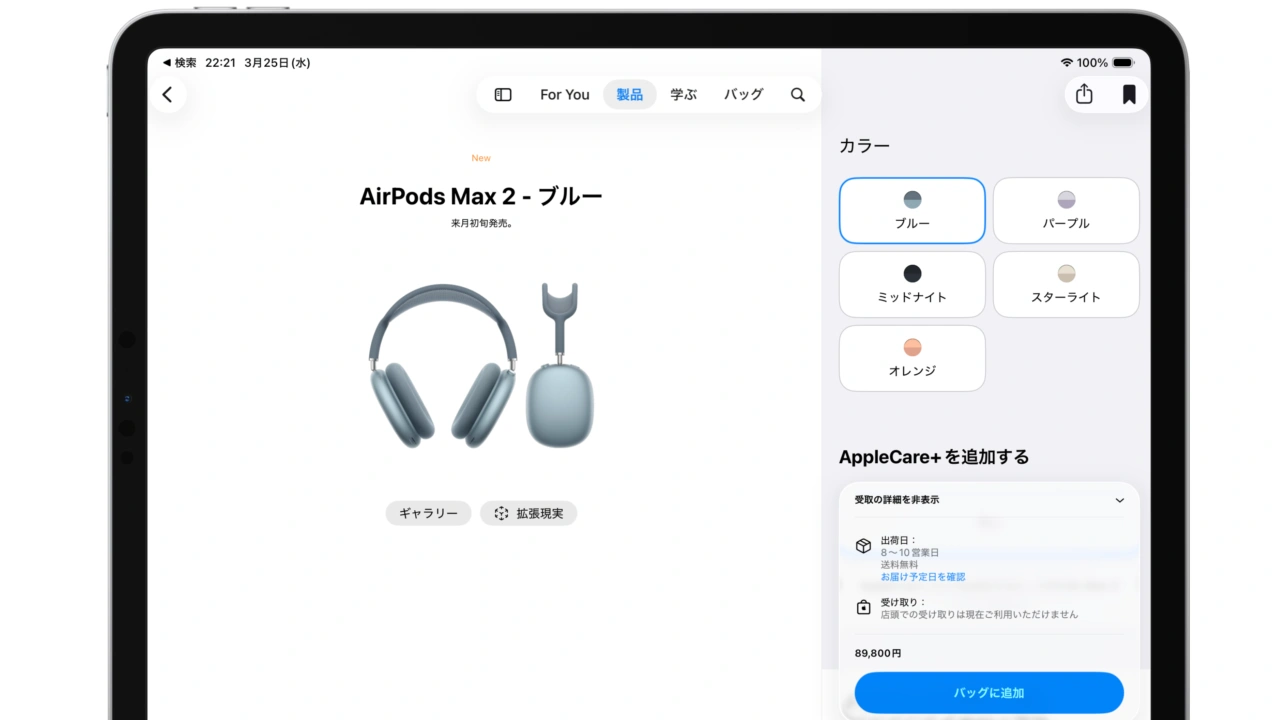Tap the Share icon
The height and width of the screenshot is (720, 1280).
coord(1083,93)
